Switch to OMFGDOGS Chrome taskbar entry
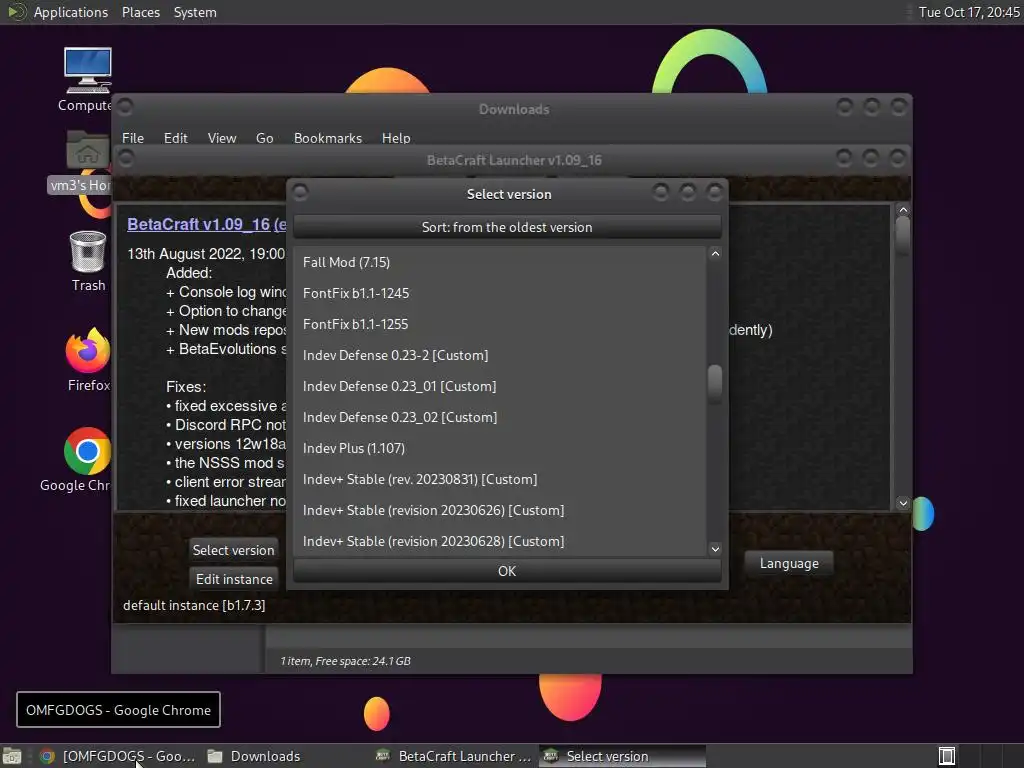 click(x=118, y=756)
